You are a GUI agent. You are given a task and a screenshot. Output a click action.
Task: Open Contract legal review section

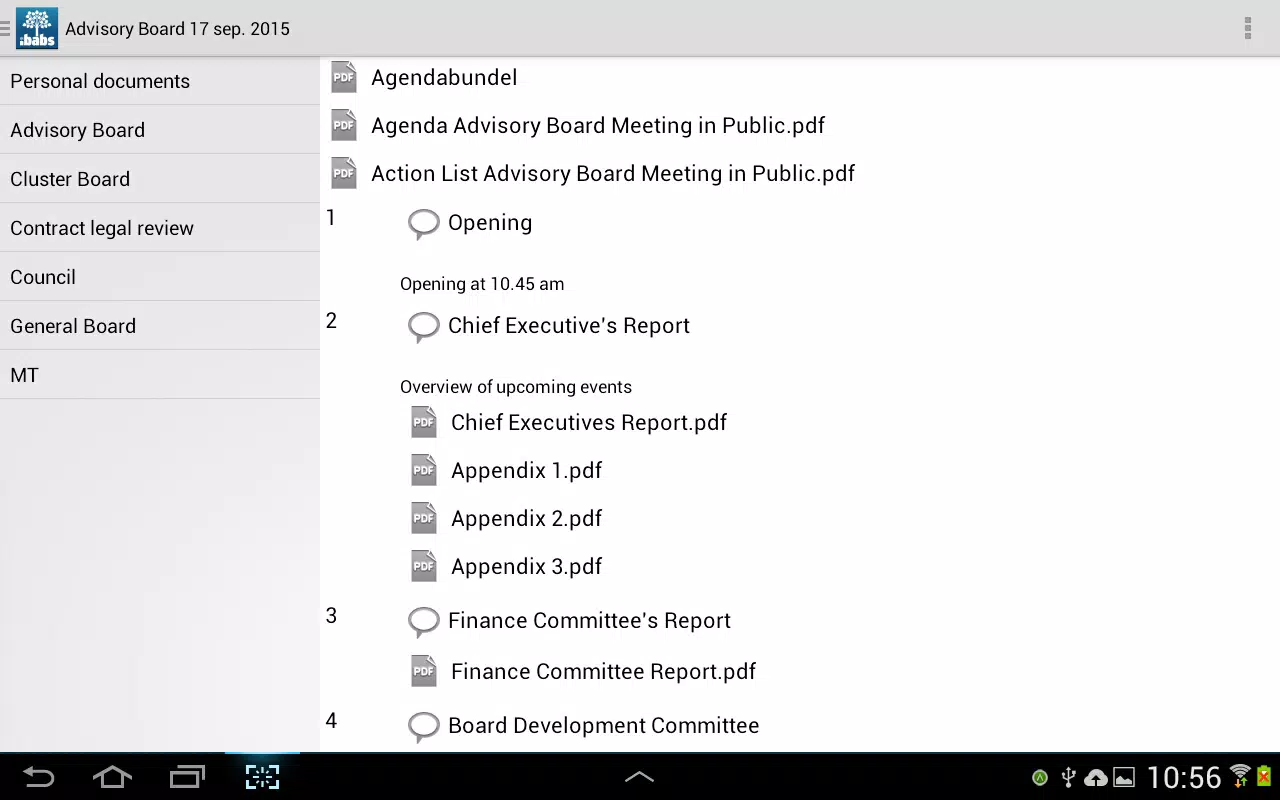coord(160,228)
